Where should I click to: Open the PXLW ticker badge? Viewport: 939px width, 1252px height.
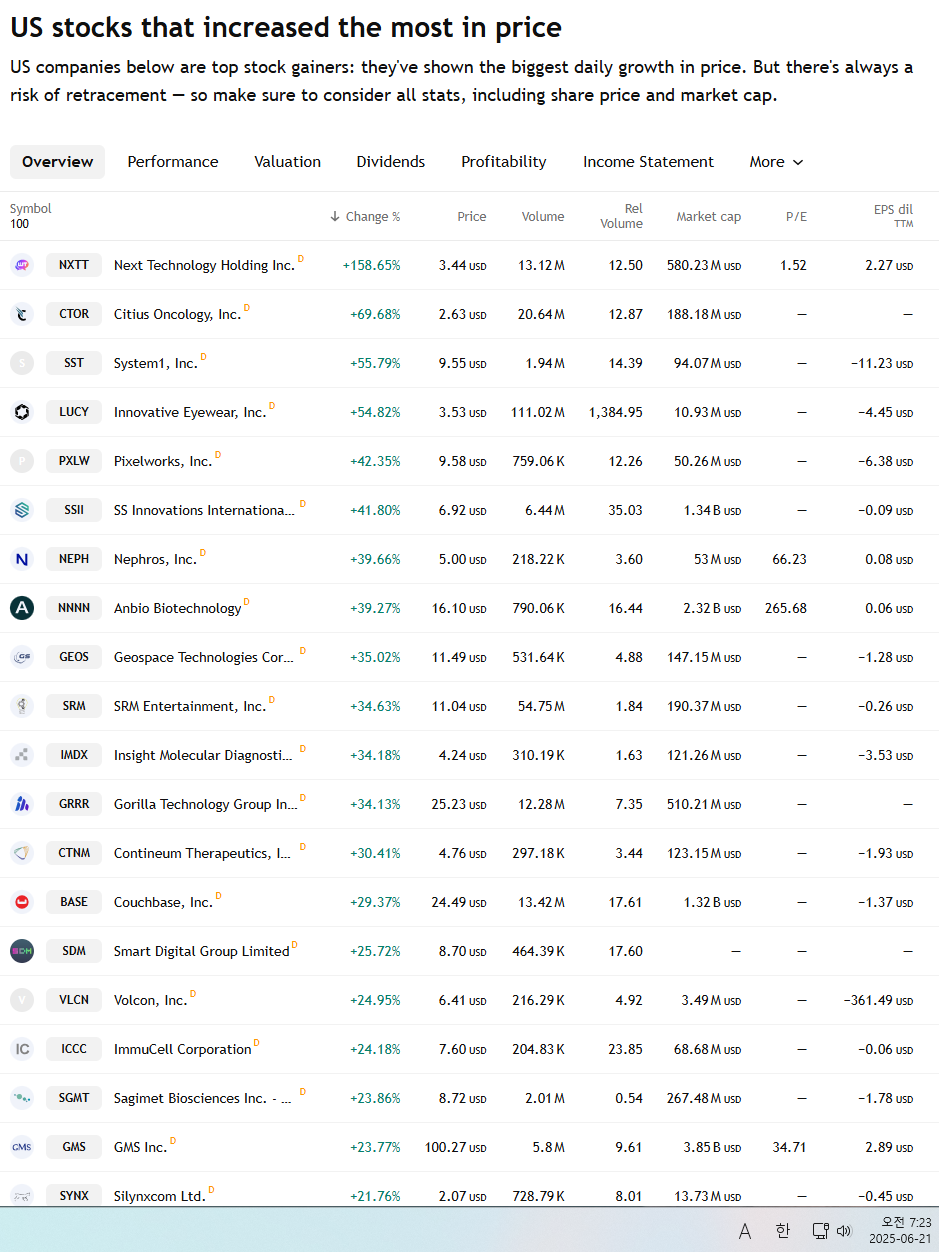tap(74, 461)
